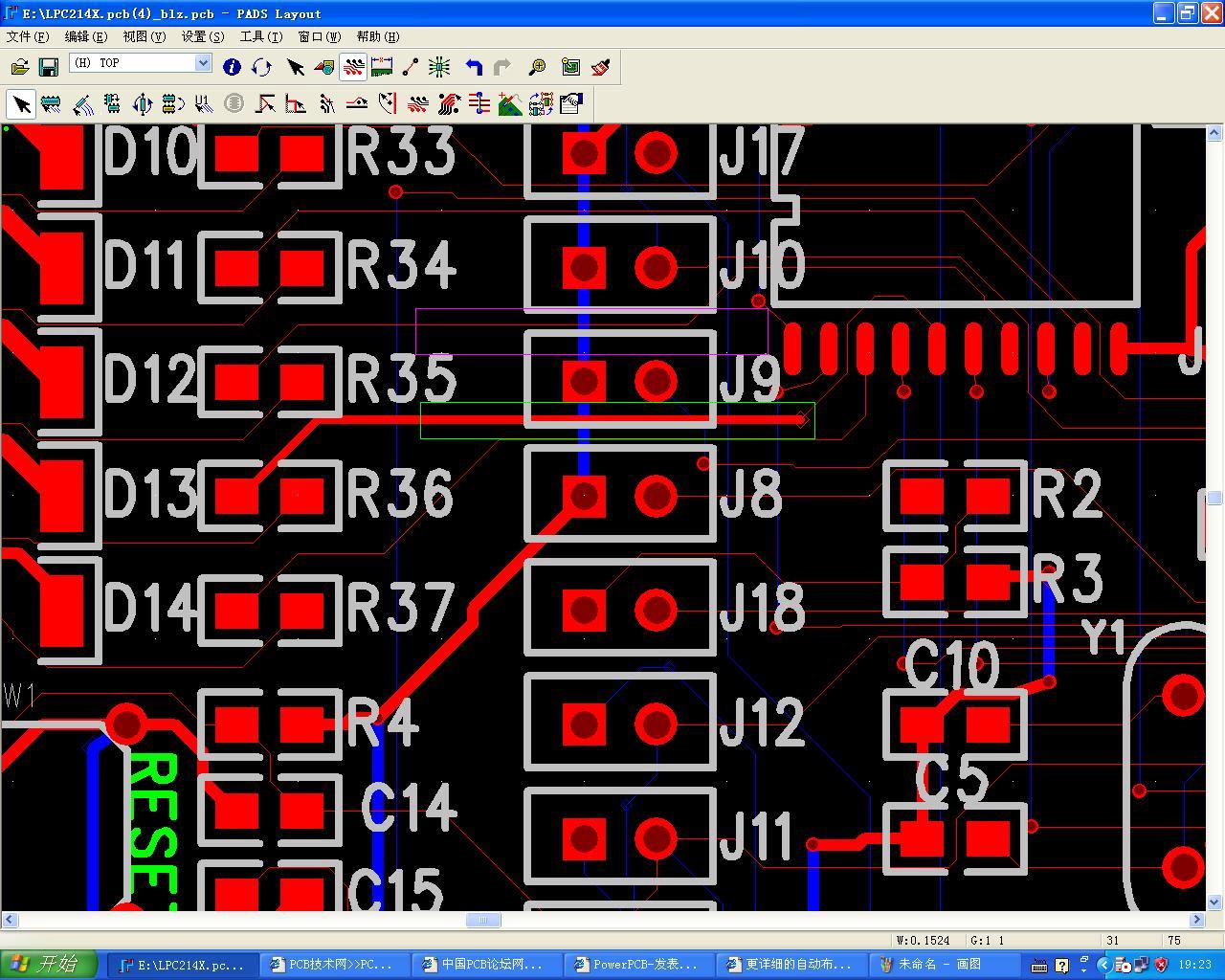1225x980 pixels.
Task: Open the 编辑(E) menu
Action: (85, 36)
